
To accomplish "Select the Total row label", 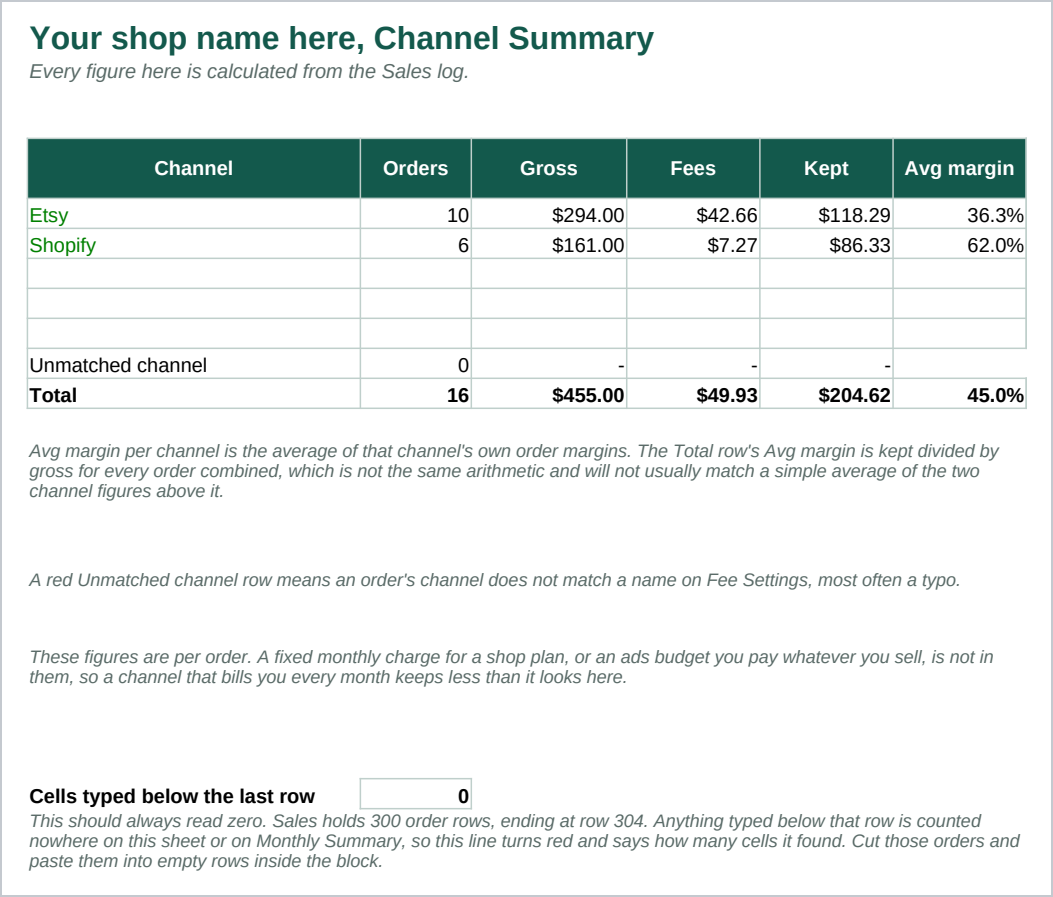I will (193, 395).
